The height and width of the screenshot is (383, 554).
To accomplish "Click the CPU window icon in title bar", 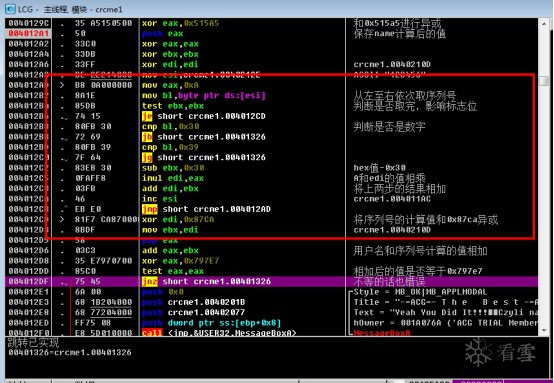I will click(x=10, y=9).
